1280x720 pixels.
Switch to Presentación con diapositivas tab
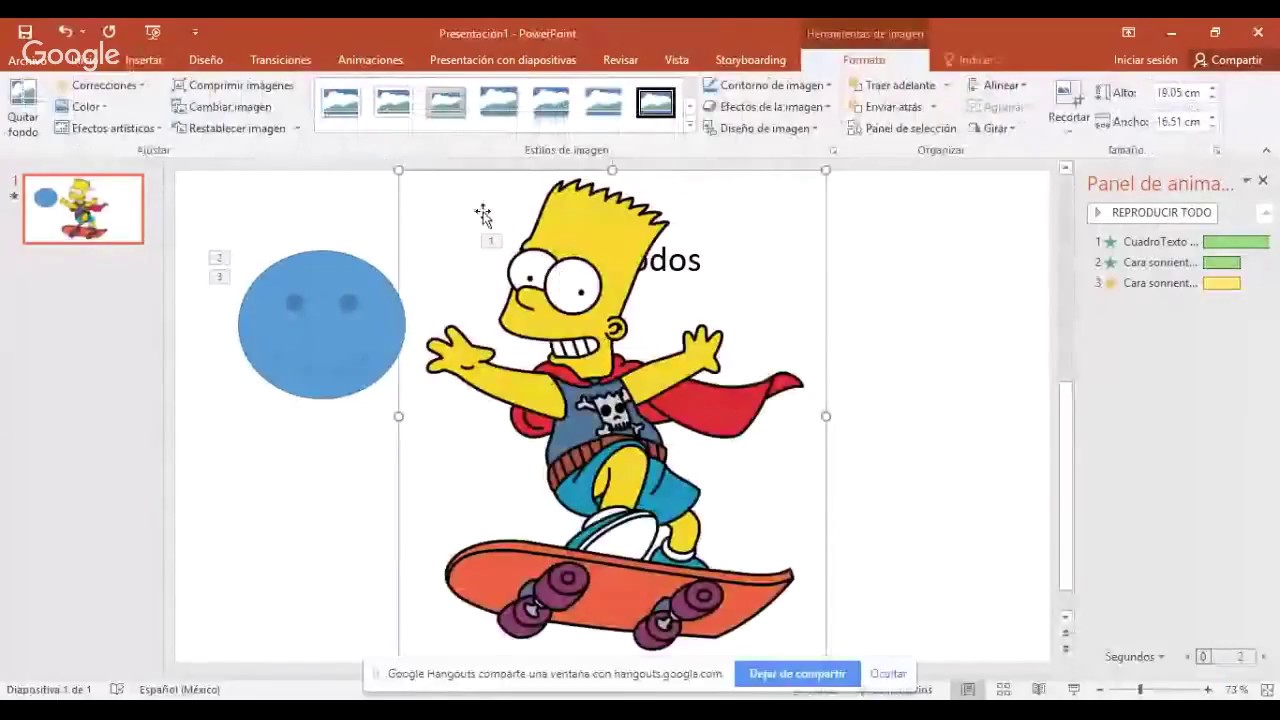coord(503,60)
